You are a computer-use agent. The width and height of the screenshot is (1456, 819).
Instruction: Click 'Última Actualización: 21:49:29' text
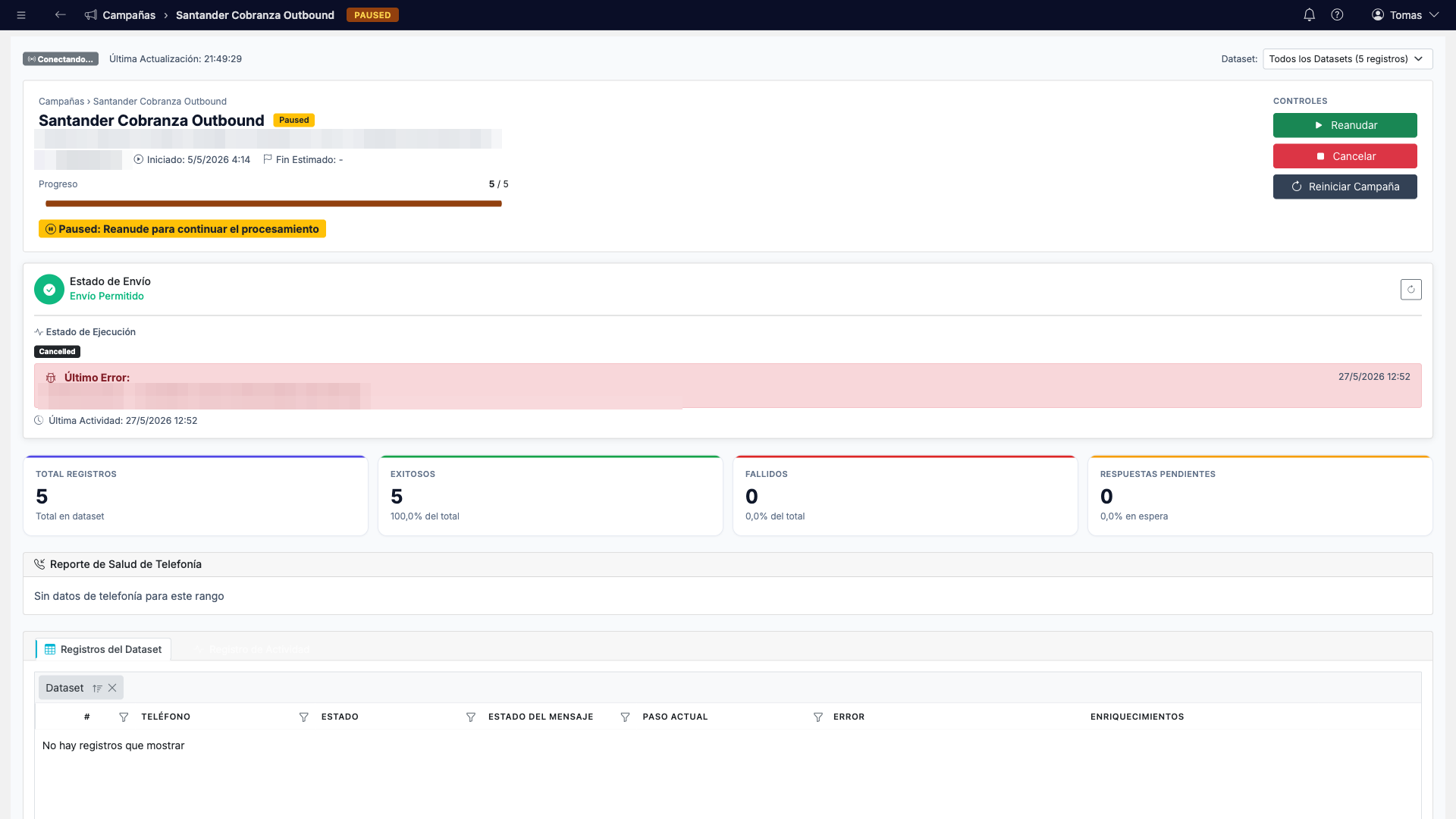[175, 59]
